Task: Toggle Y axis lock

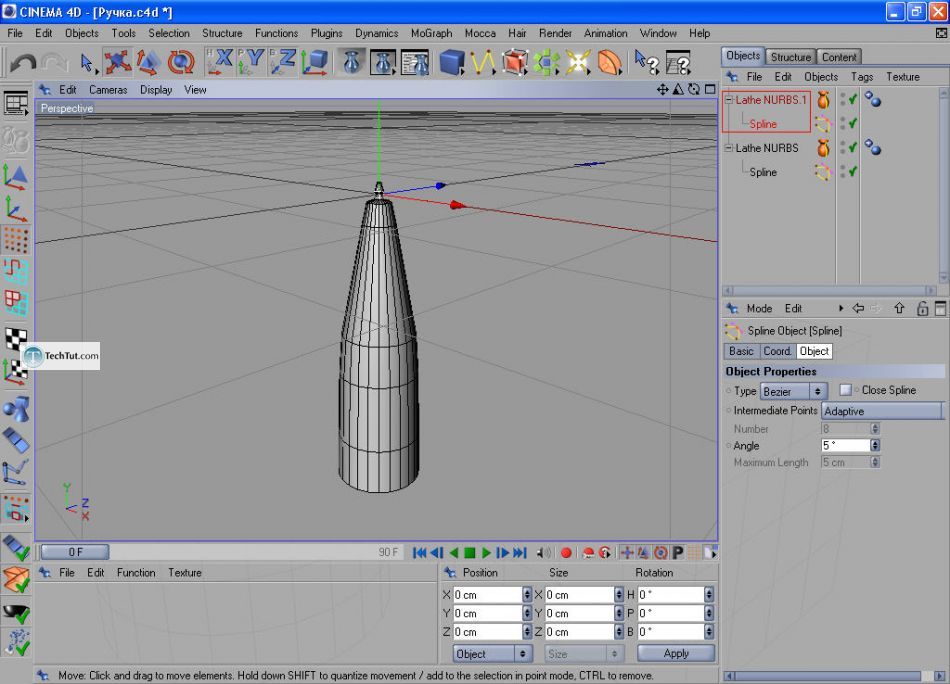Action: 251,62
